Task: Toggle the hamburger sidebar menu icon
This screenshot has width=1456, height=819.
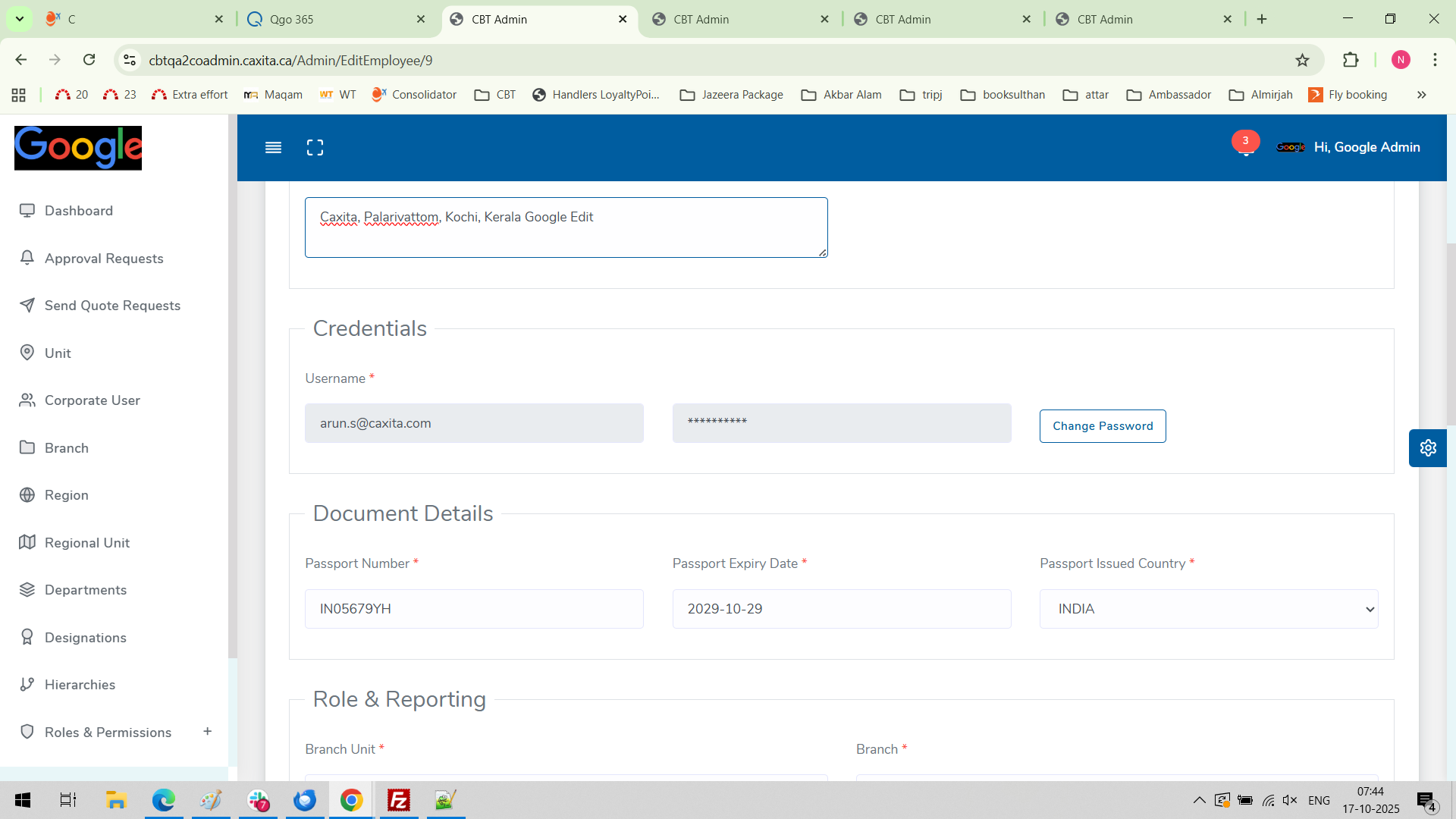Action: click(x=273, y=148)
